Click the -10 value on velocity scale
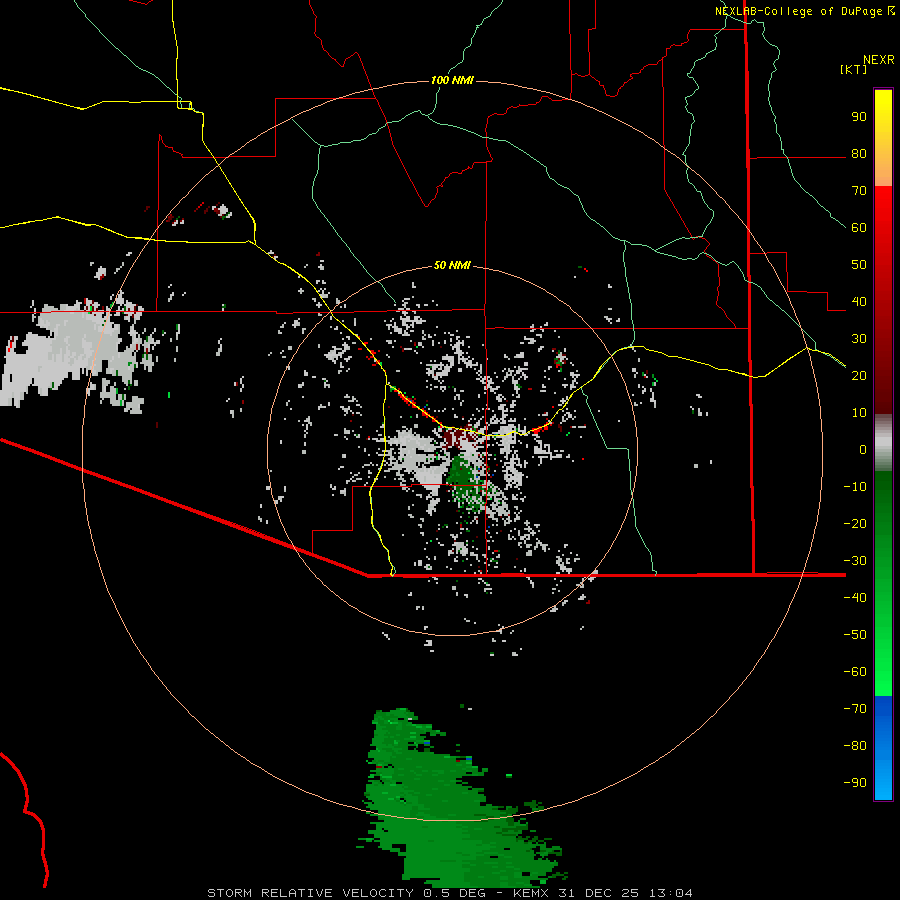 tap(855, 487)
